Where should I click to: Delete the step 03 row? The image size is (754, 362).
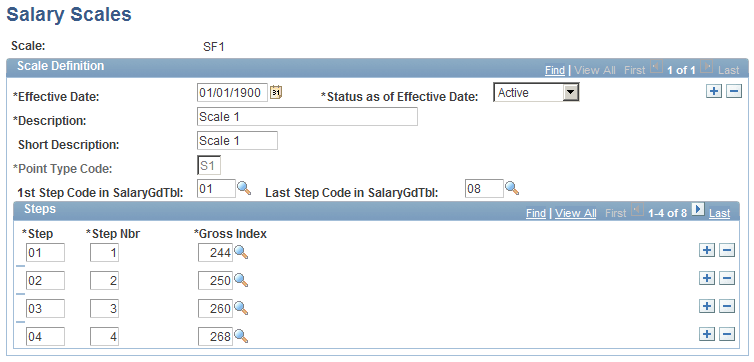(x=727, y=306)
